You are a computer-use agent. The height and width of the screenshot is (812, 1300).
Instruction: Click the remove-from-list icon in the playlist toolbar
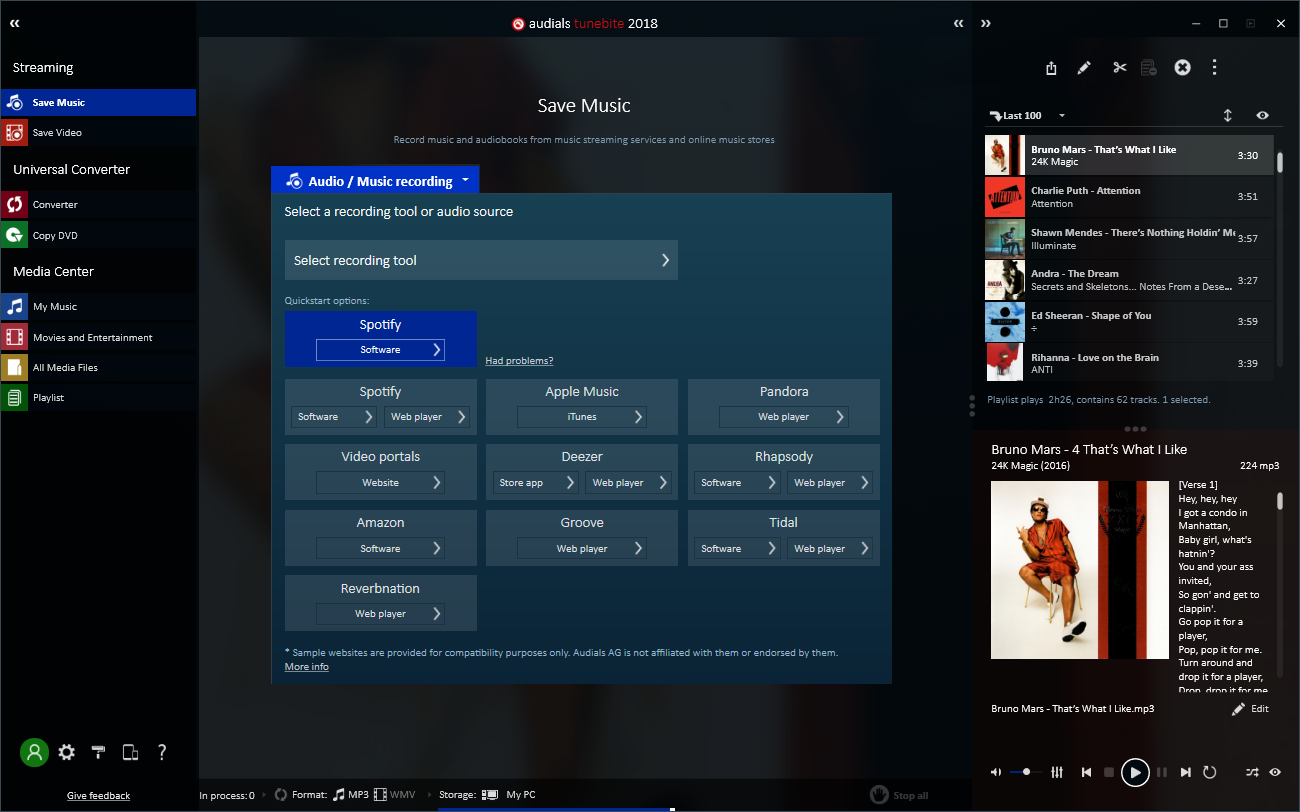point(1149,68)
